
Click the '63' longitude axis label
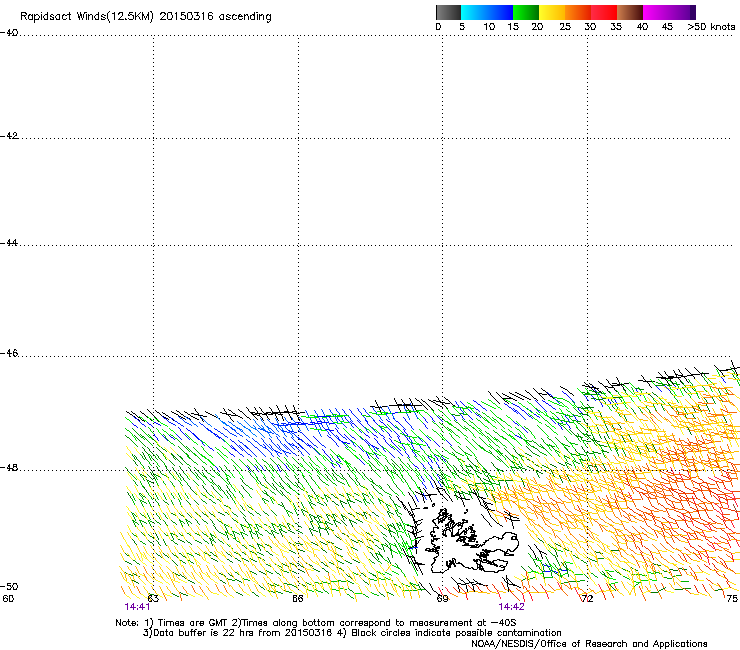click(153, 599)
